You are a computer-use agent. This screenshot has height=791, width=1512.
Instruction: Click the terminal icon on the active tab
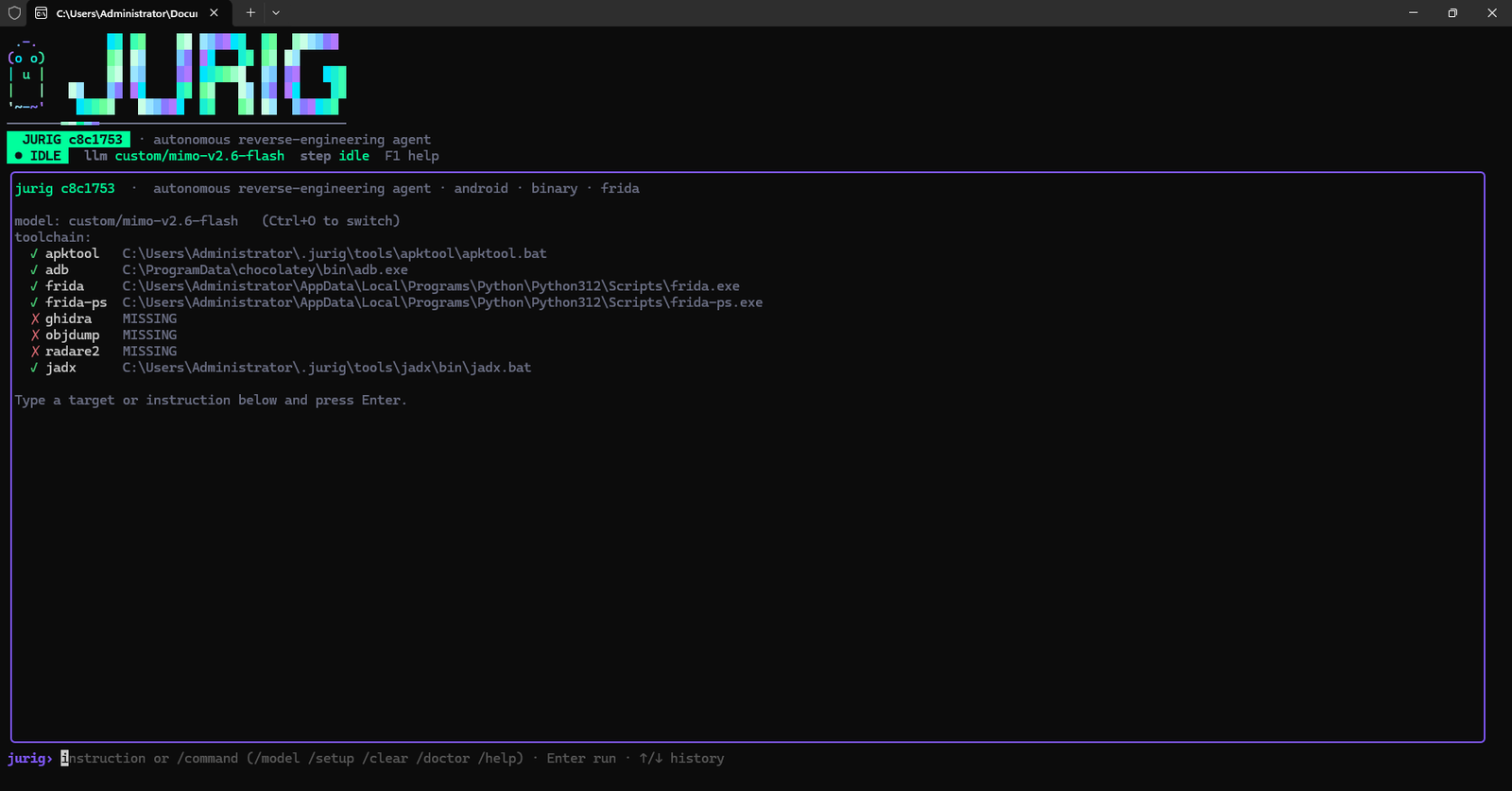coord(42,13)
